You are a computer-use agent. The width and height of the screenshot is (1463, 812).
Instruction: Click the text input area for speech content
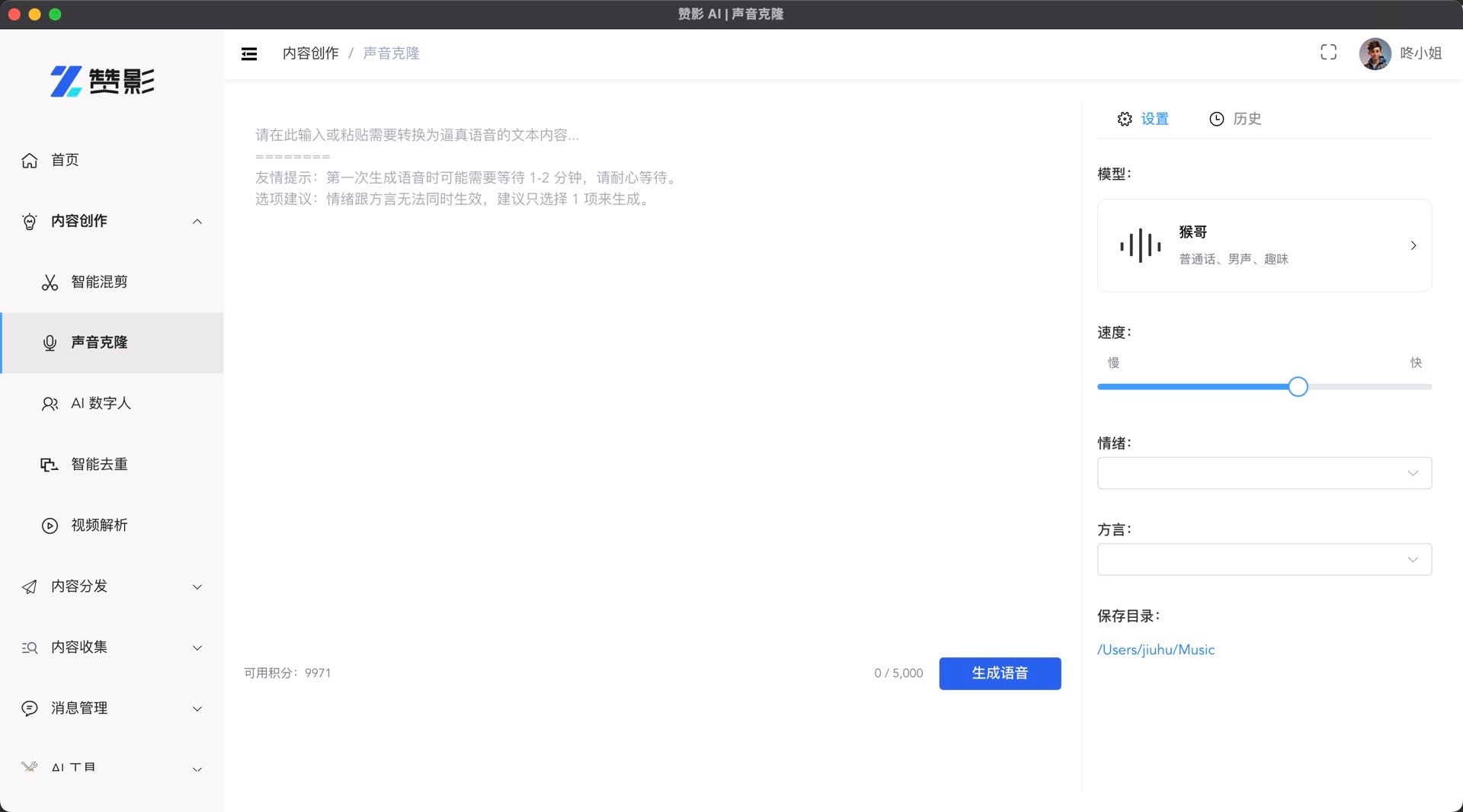point(652,381)
